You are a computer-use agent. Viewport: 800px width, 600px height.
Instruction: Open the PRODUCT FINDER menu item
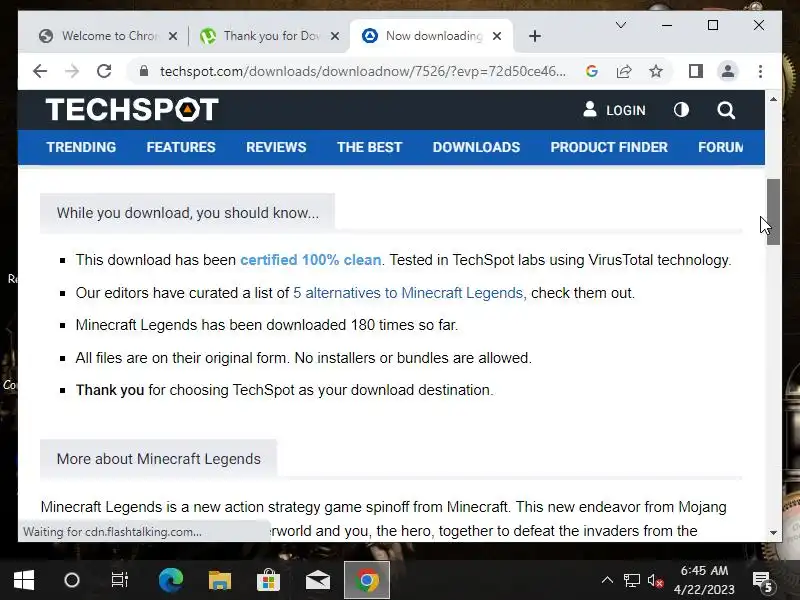pos(609,147)
